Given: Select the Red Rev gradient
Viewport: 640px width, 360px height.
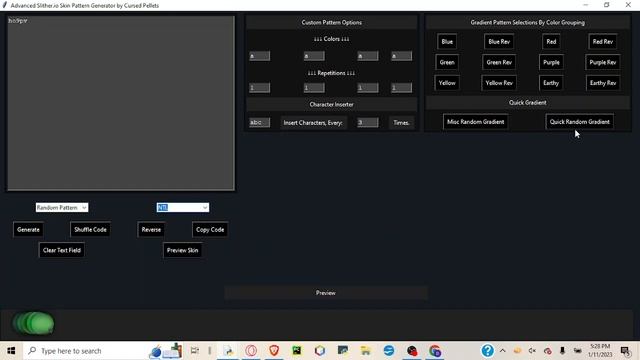Looking at the screenshot, I should point(603,42).
